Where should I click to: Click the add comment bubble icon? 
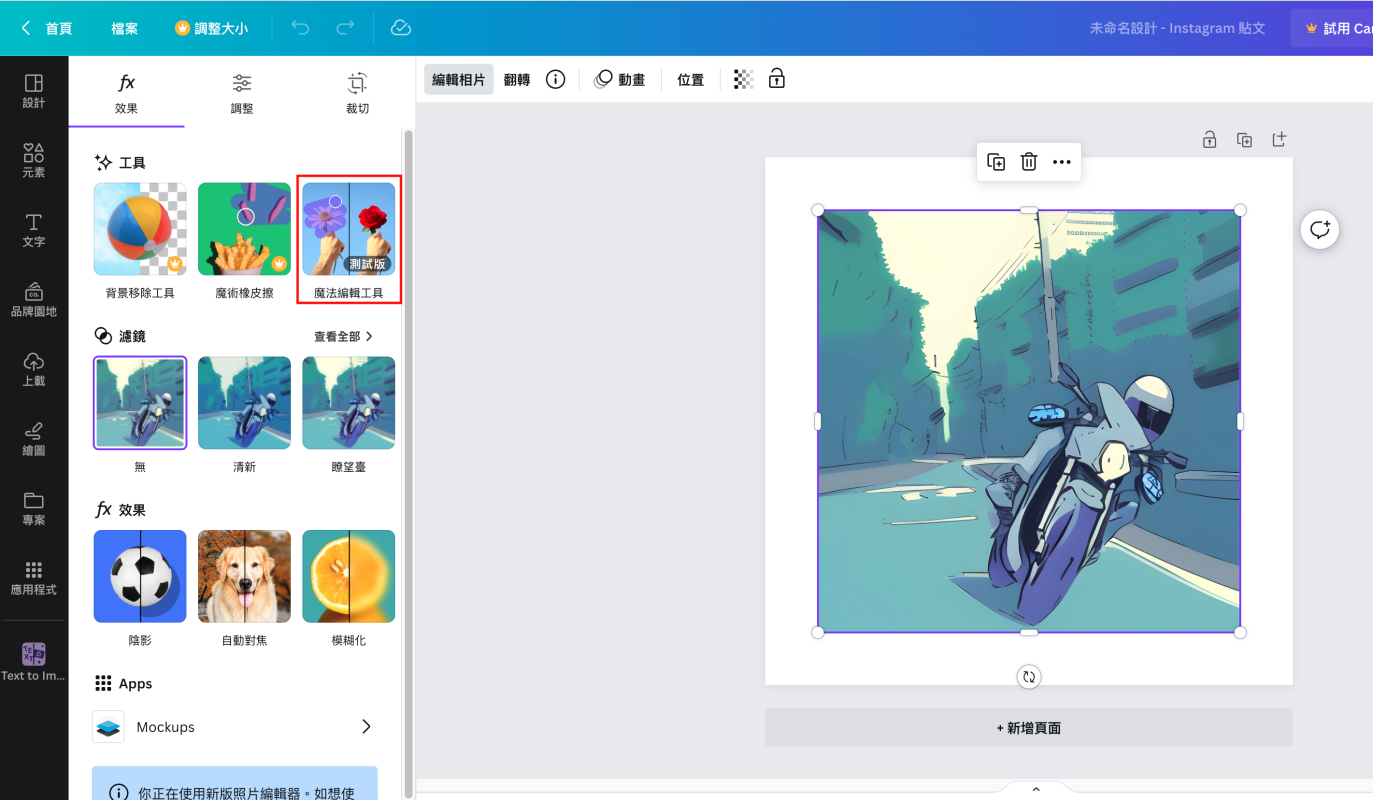[x=1319, y=230]
